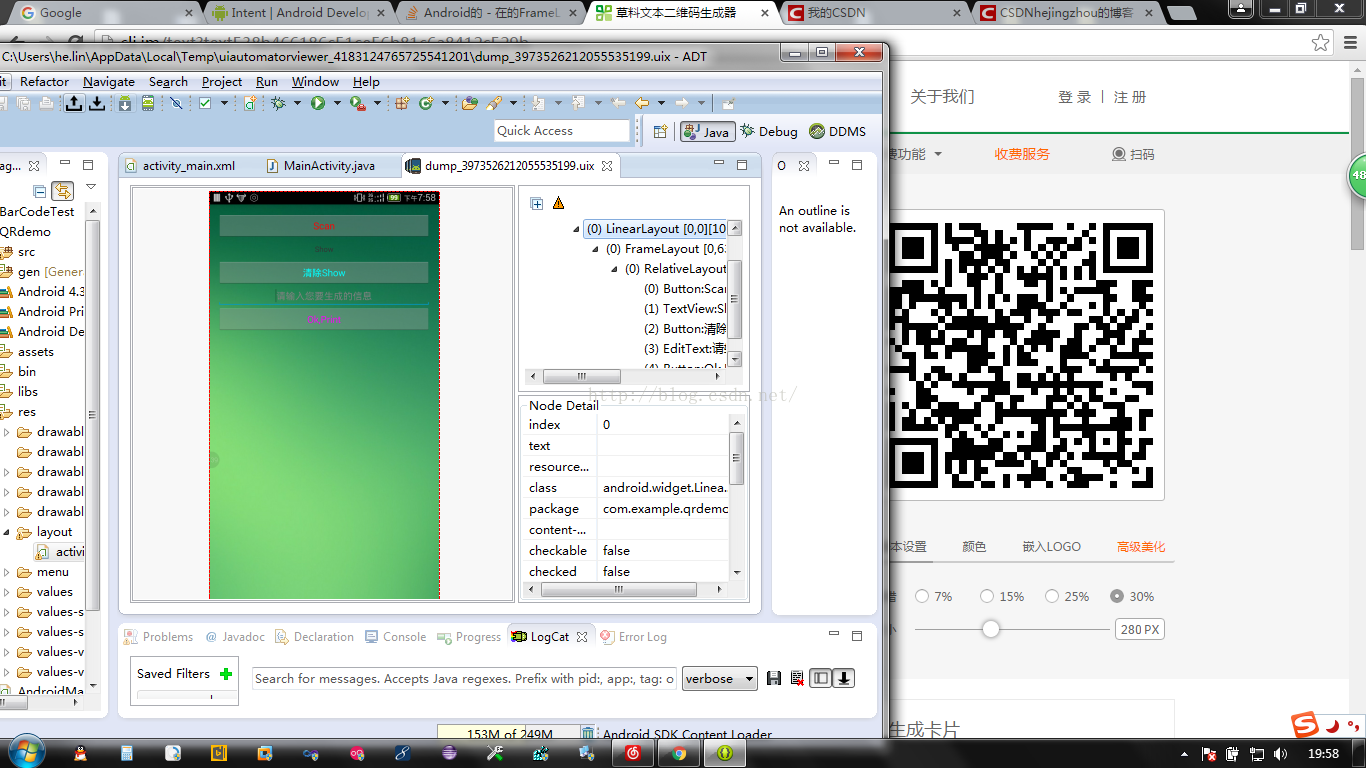Open the Project menu
This screenshot has width=1366, height=768.
[x=222, y=81]
